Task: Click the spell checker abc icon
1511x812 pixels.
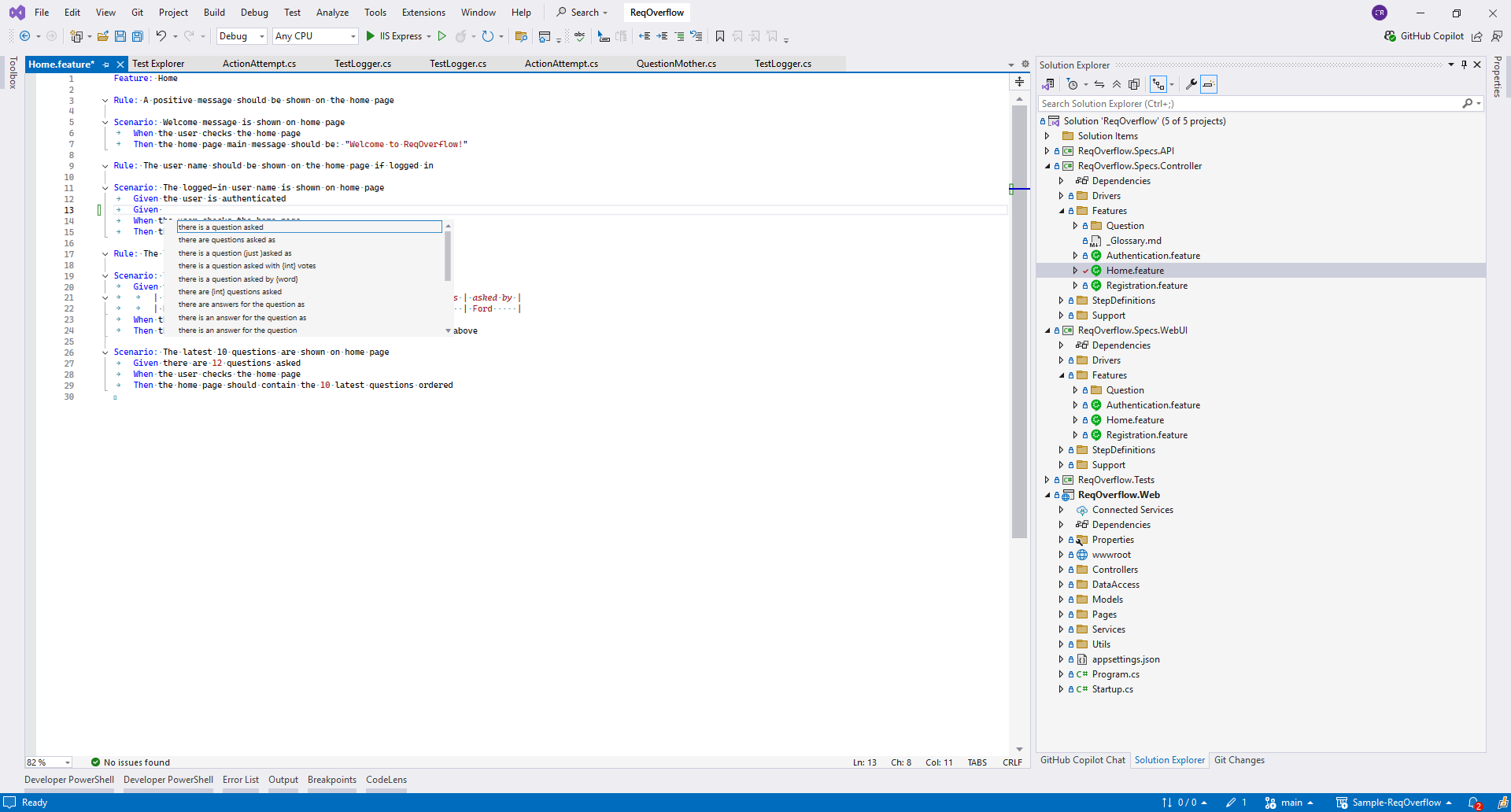Action: (x=579, y=36)
